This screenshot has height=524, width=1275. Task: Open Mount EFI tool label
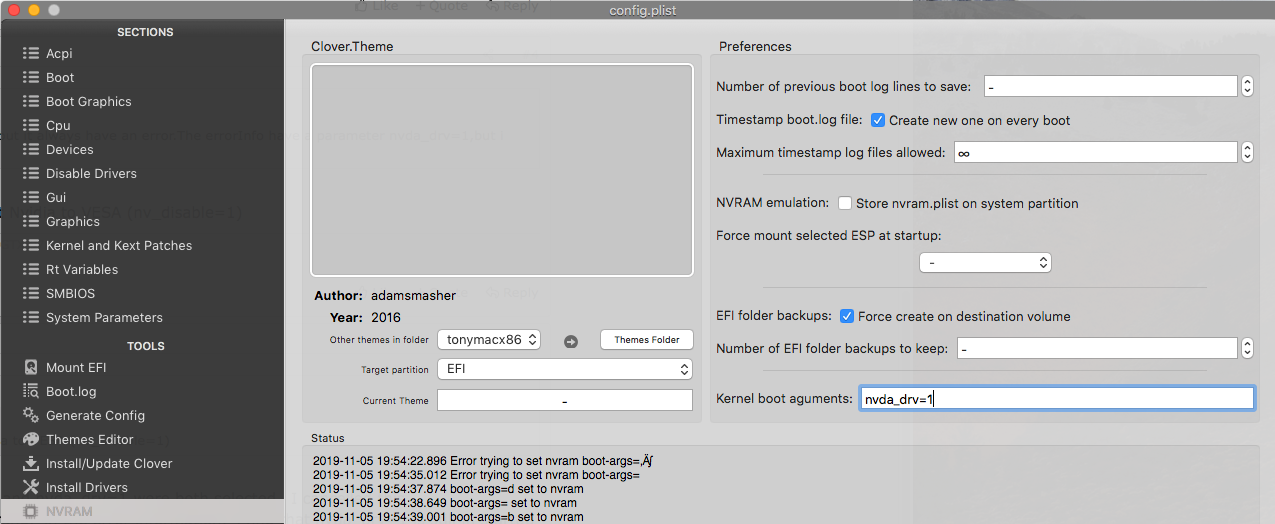76,367
